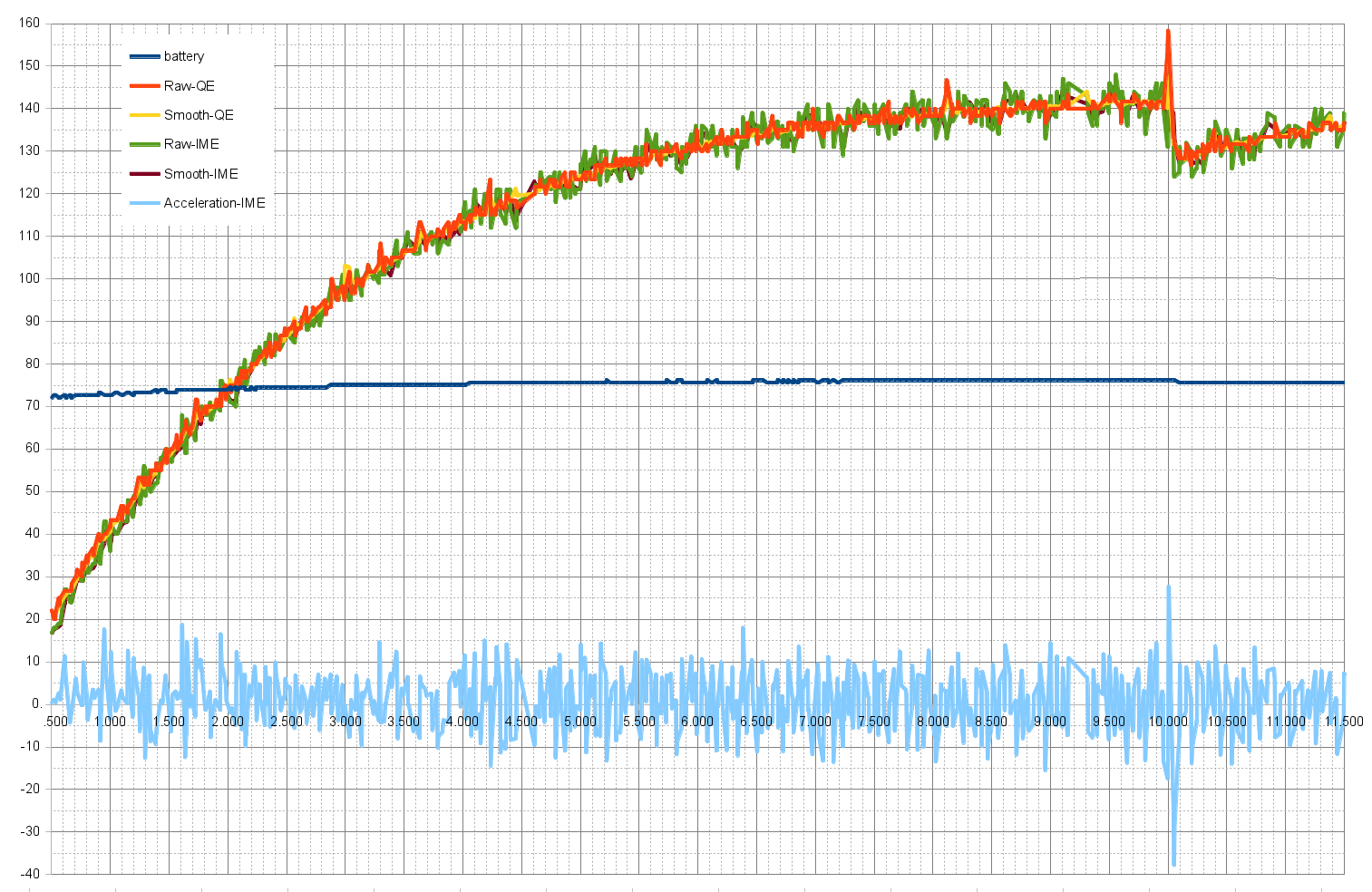Click the y-axis label 30
Screen dimensions: 1372x892
33,576
